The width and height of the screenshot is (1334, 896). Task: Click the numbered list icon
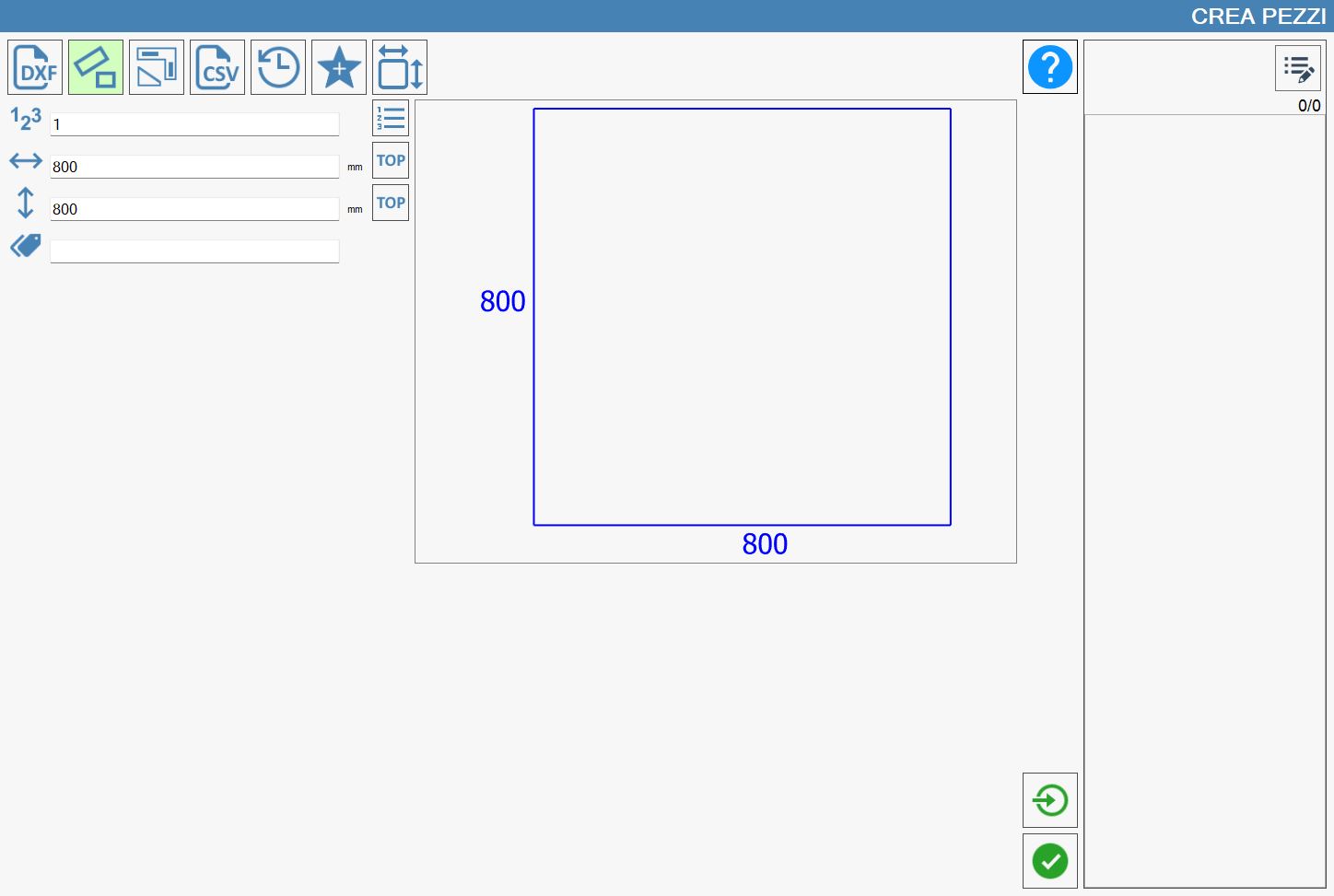point(391,118)
